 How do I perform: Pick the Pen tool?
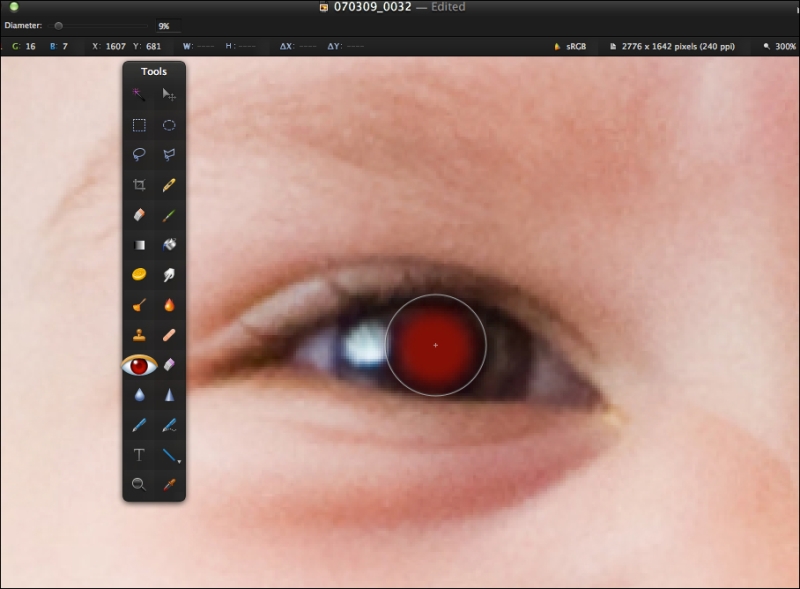pyautogui.click(x=139, y=425)
